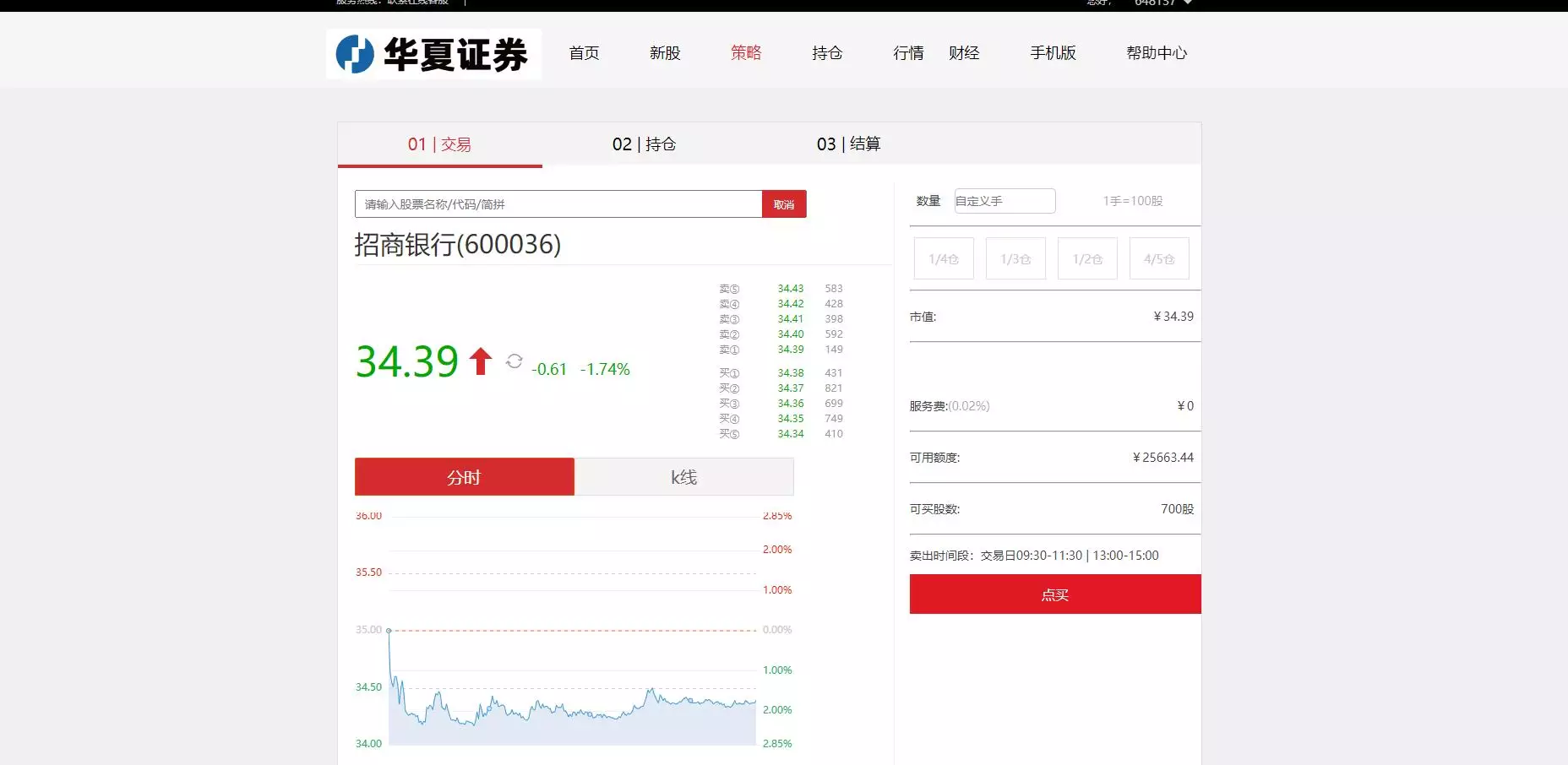This screenshot has height=765, width=1568.
Task: Click the 可买股数 value 700股
Action: [x=1178, y=509]
